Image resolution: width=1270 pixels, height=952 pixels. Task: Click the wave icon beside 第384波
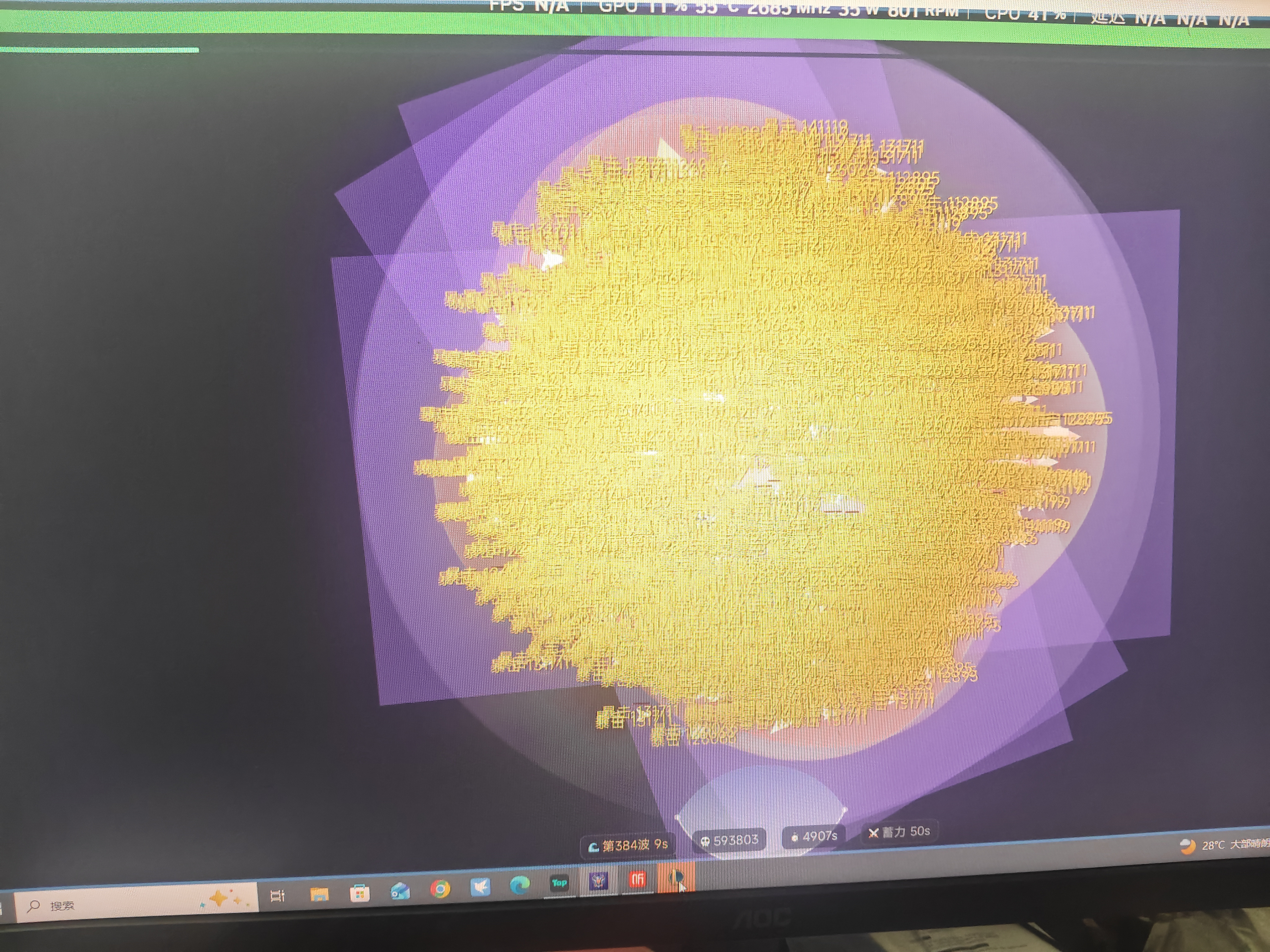[594, 847]
